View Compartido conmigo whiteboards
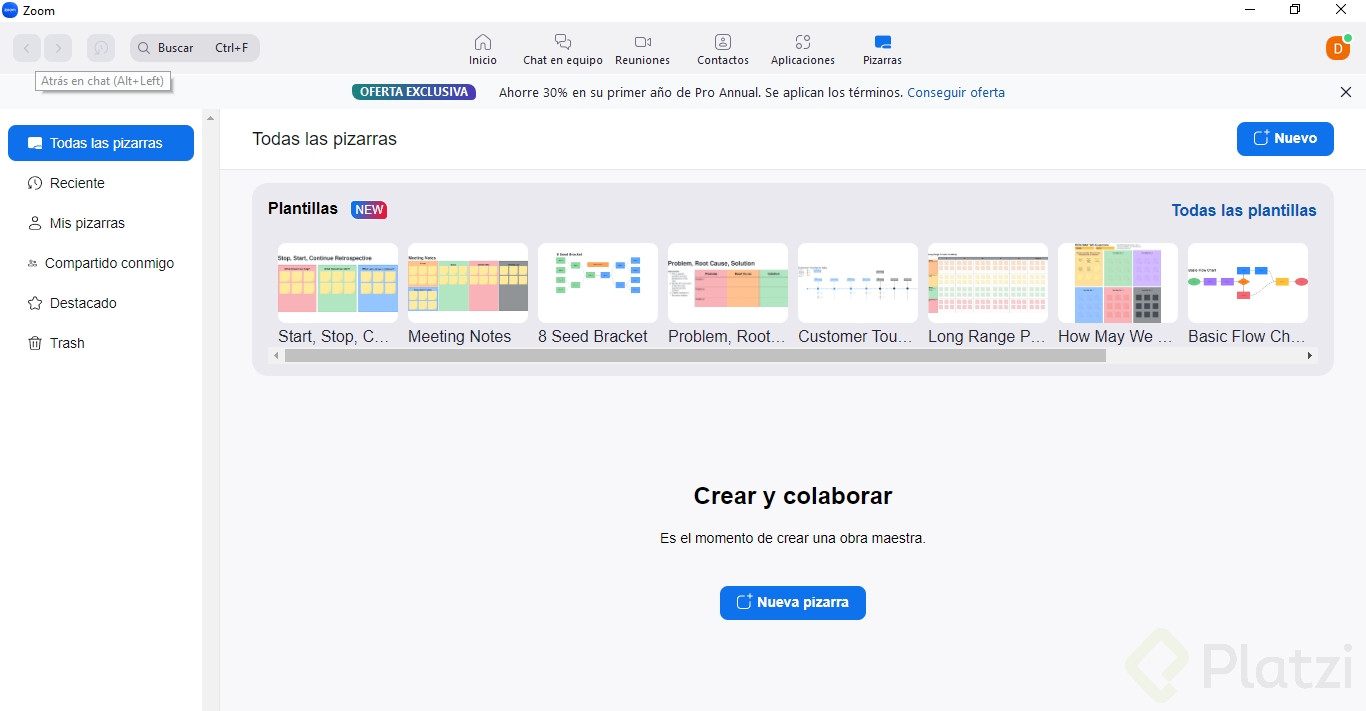This screenshot has height=711, width=1366. click(101, 263)
